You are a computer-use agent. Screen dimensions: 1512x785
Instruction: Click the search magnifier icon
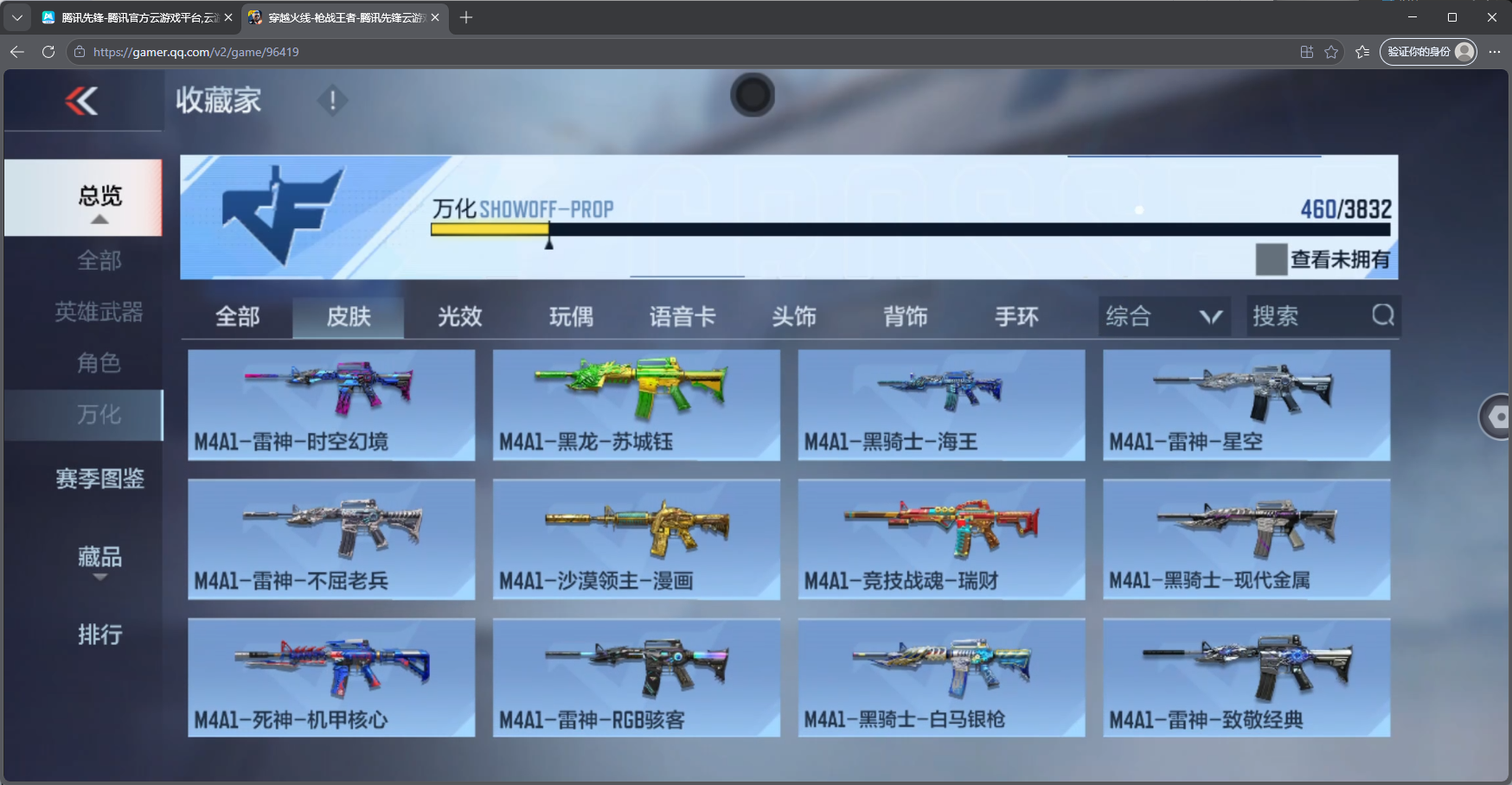pyautogui.click(x=1382, y=316)
